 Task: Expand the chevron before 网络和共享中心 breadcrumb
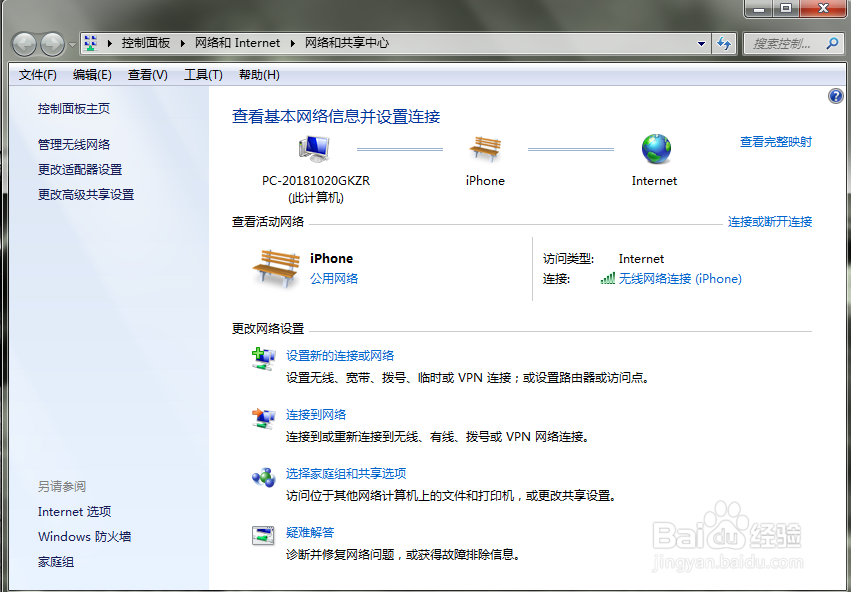coord(293,43)
